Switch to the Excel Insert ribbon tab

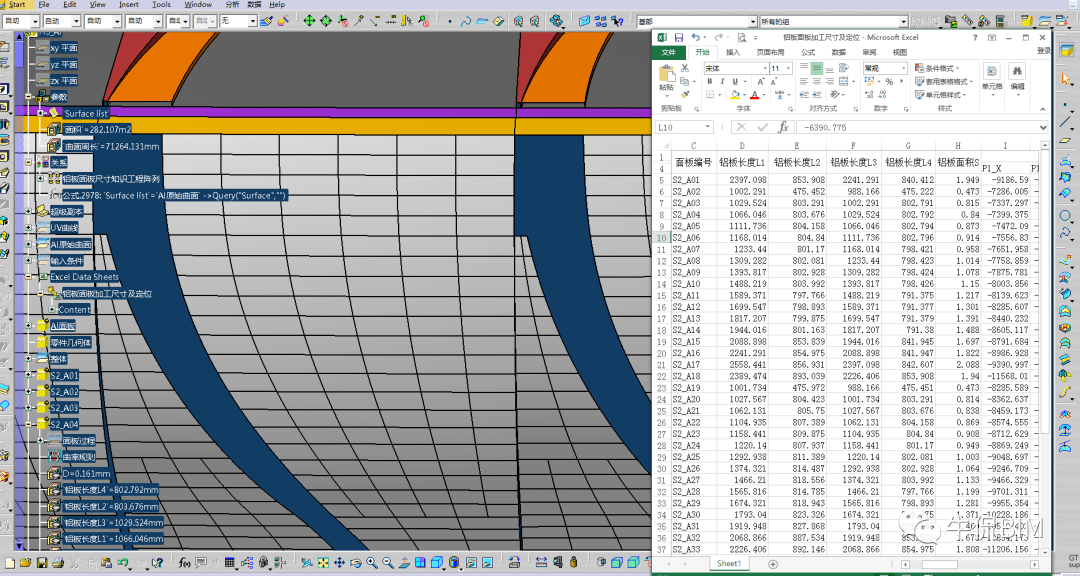coord(733,52)
